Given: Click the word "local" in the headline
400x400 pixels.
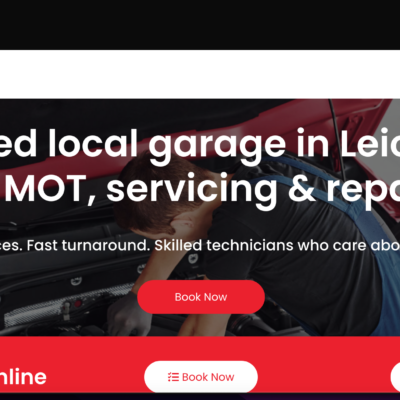Looking at the screenshot, I should coord(93,143).
